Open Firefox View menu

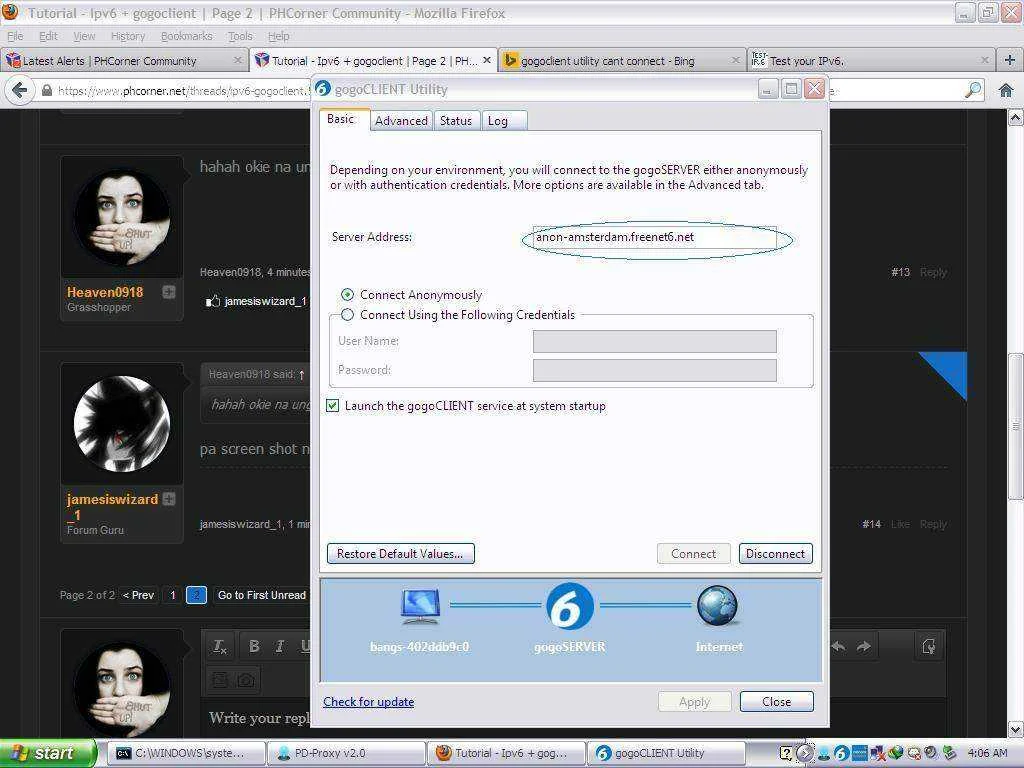coord(84,36)
